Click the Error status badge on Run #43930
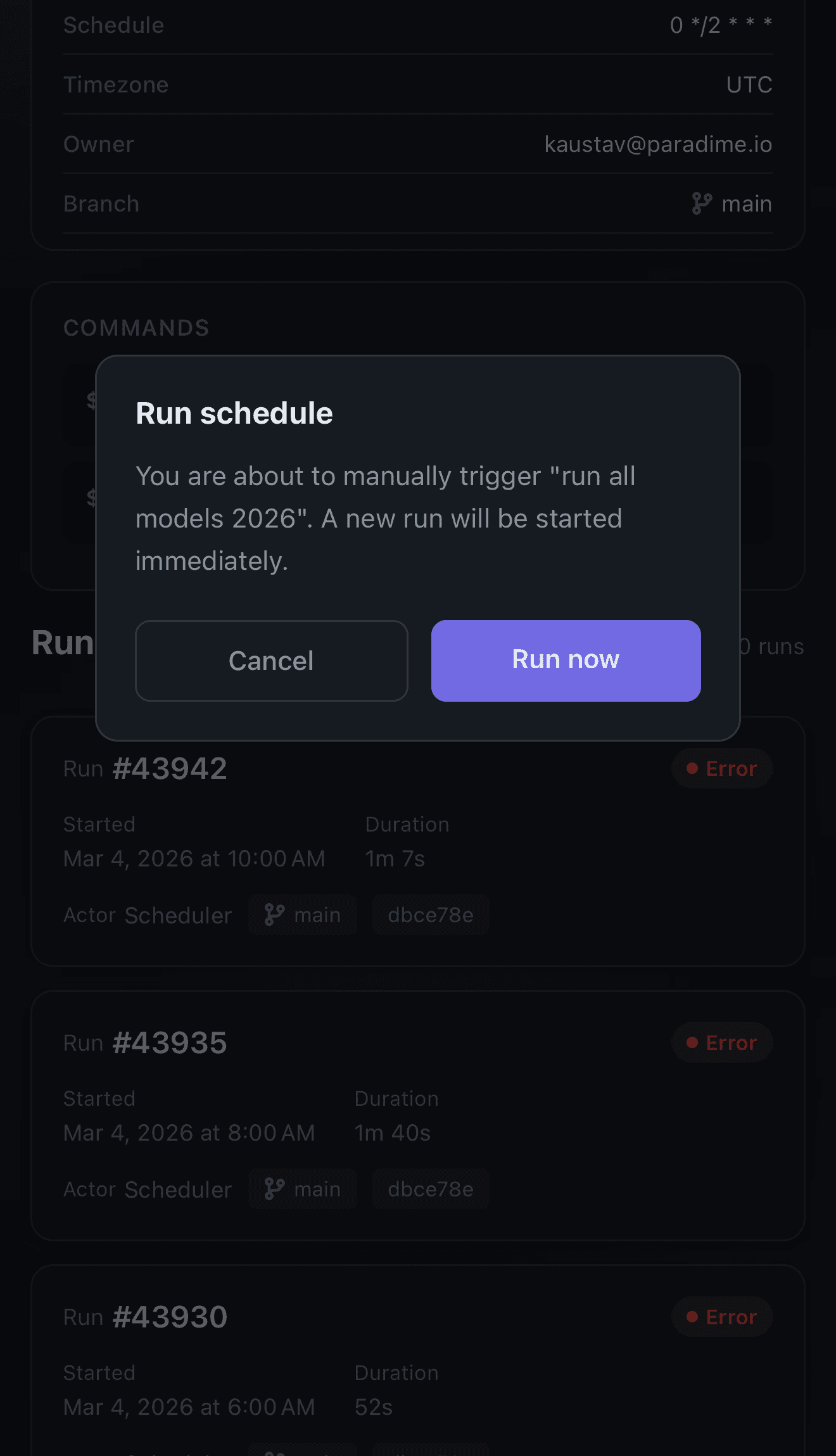Image resolution: width=836 pixels, height=1456 pixels. (722, 1317)
